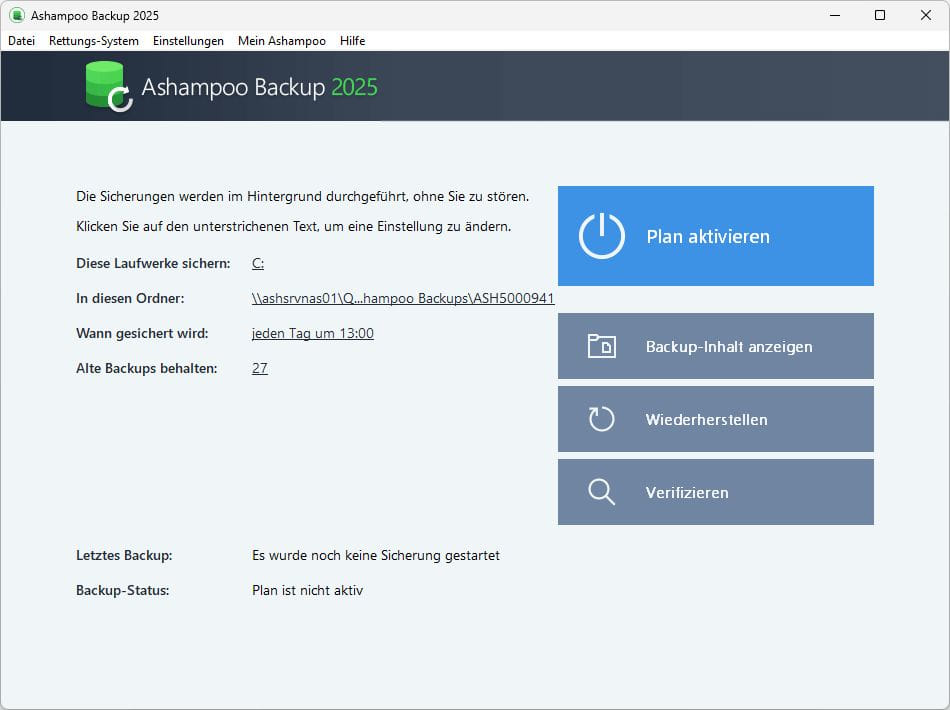Start a restore with Wiederherstellen
This screenshot has width=950, height=710.
[x=715, y=418]
